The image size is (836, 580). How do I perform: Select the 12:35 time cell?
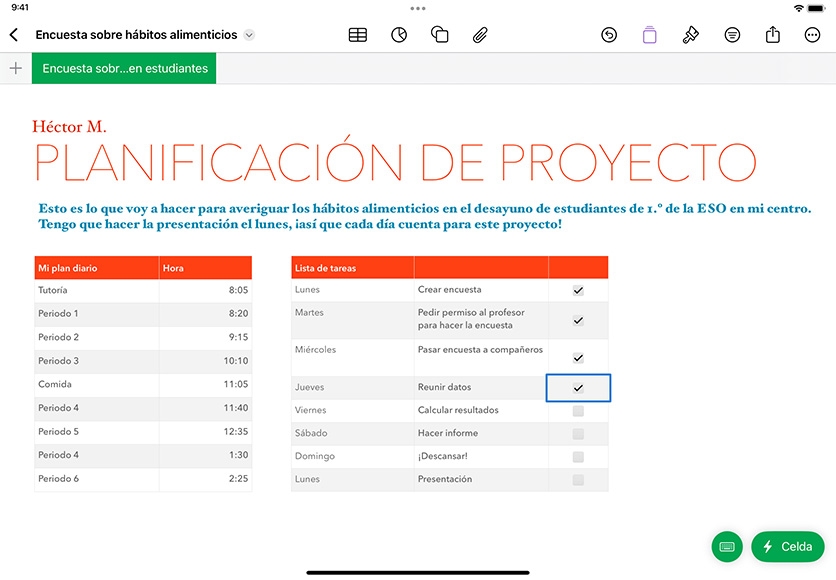click(205, 432)
